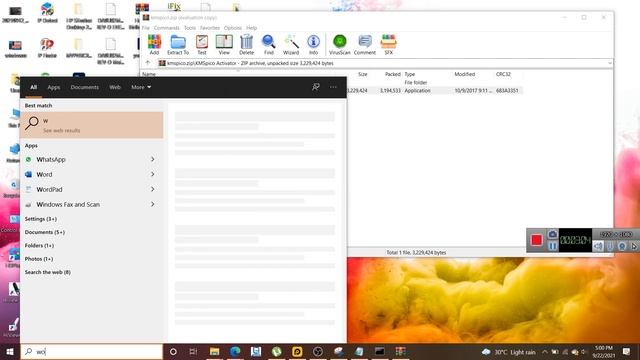Open Windows Fax and Scan result
The height and width of the screenshot is (360, 640).
[84, 204]
